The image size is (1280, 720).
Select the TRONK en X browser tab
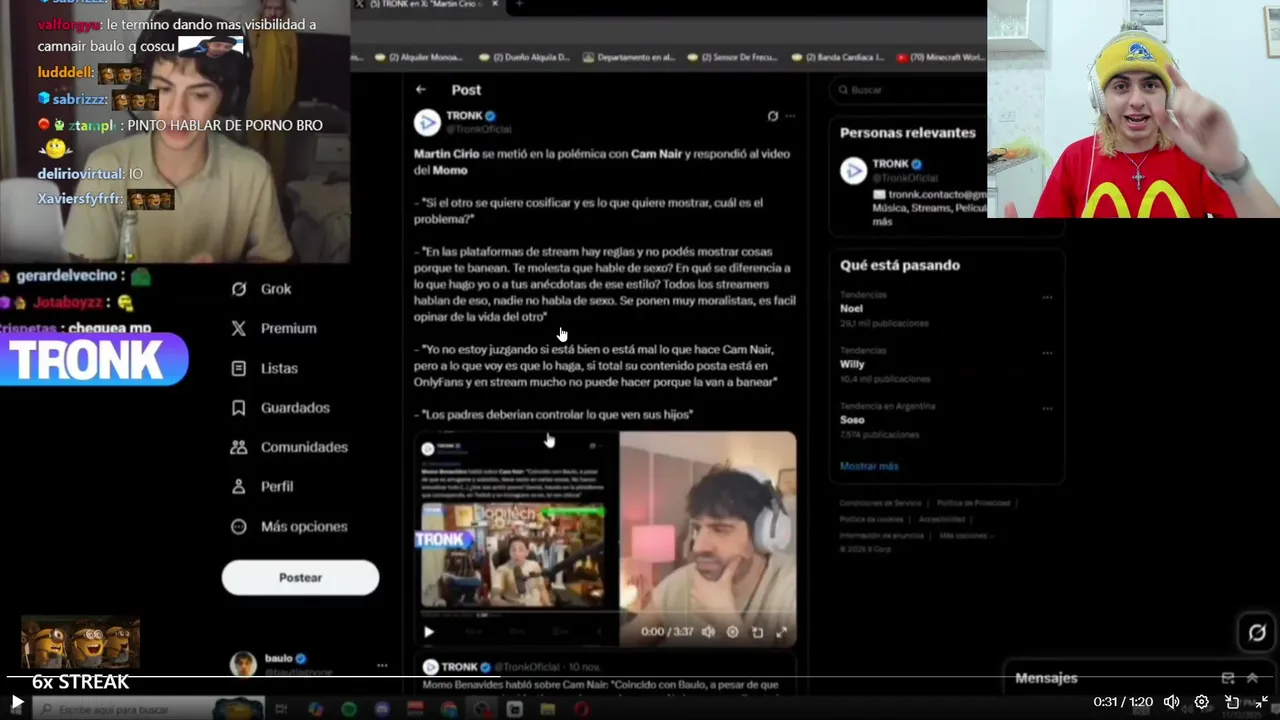(x=426, y=5)
